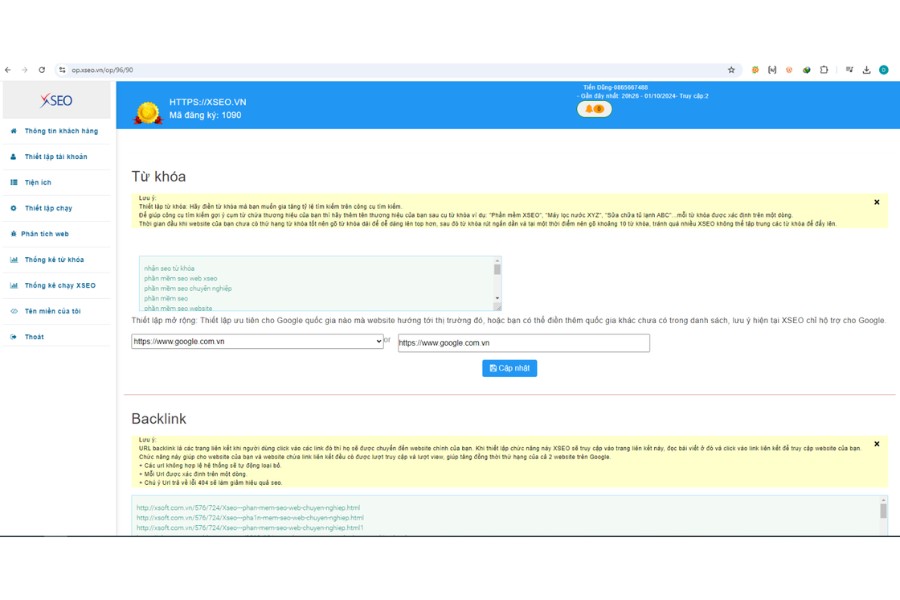This screenshot has width=900, height=600.
Task: Click keyword line 'phần mềm seo chuyên nghiệp'
Action: click(x=188, y=288)
